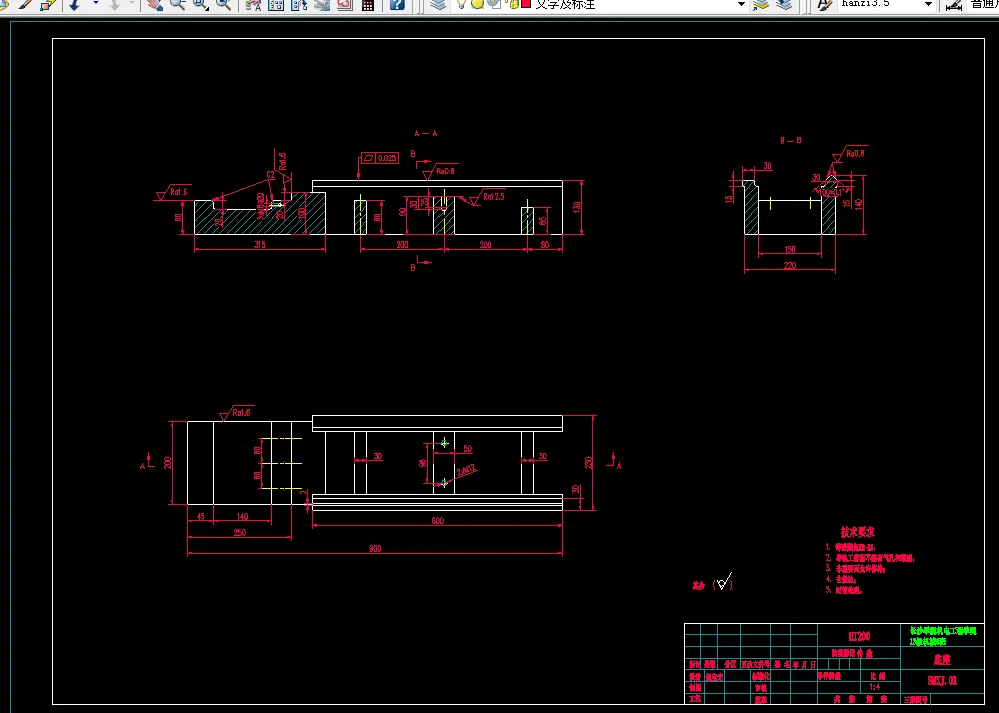Viewport: 999px width, 713px height.
Task: Click the blue Undo arrow
Action: [75, 4]
